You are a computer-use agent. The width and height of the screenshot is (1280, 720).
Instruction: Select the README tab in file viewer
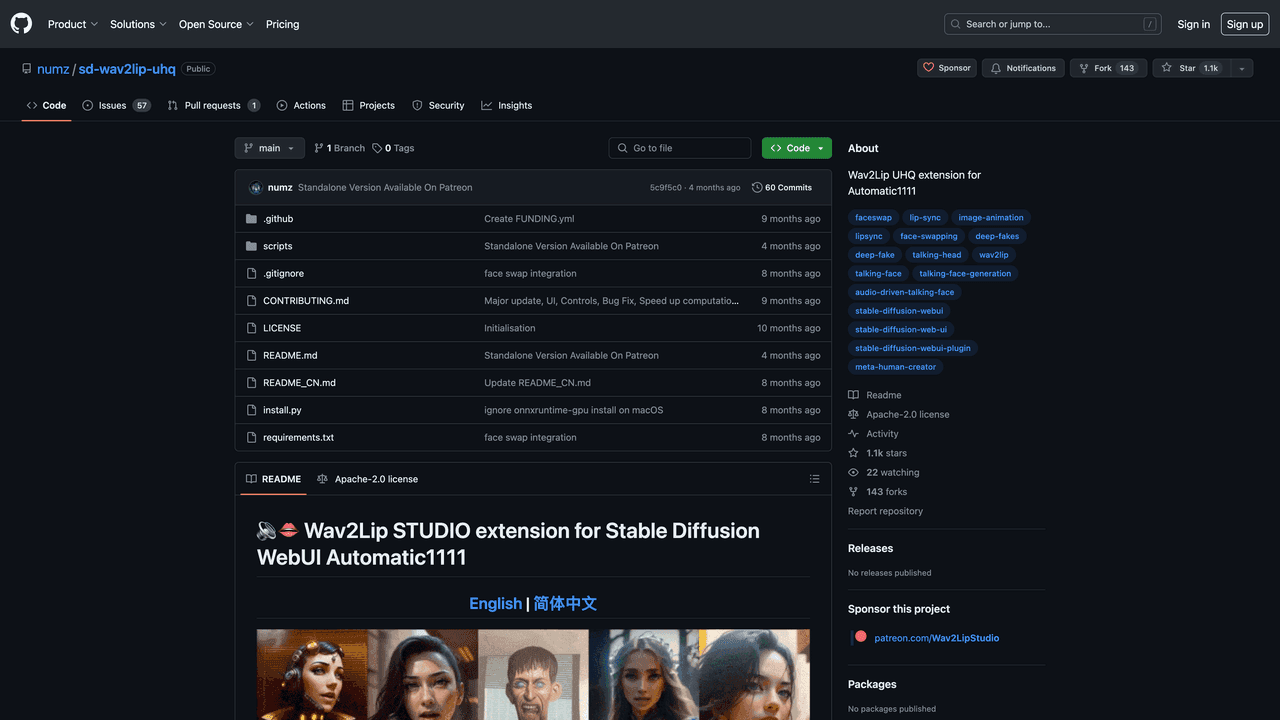click(x=273, y=479)
